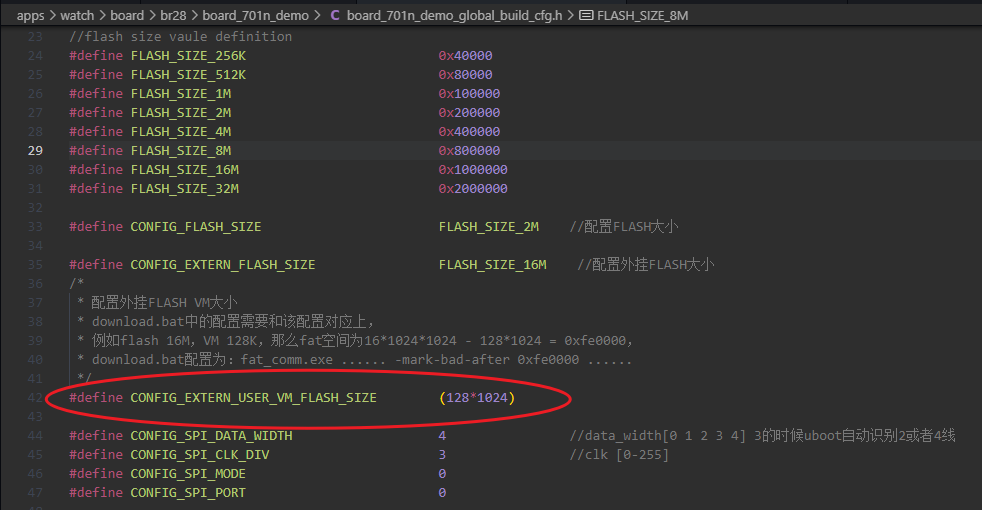Open the 'board_701n_demo' breadcrumb folder
982x510 pixels.
[x=256, y=16]
